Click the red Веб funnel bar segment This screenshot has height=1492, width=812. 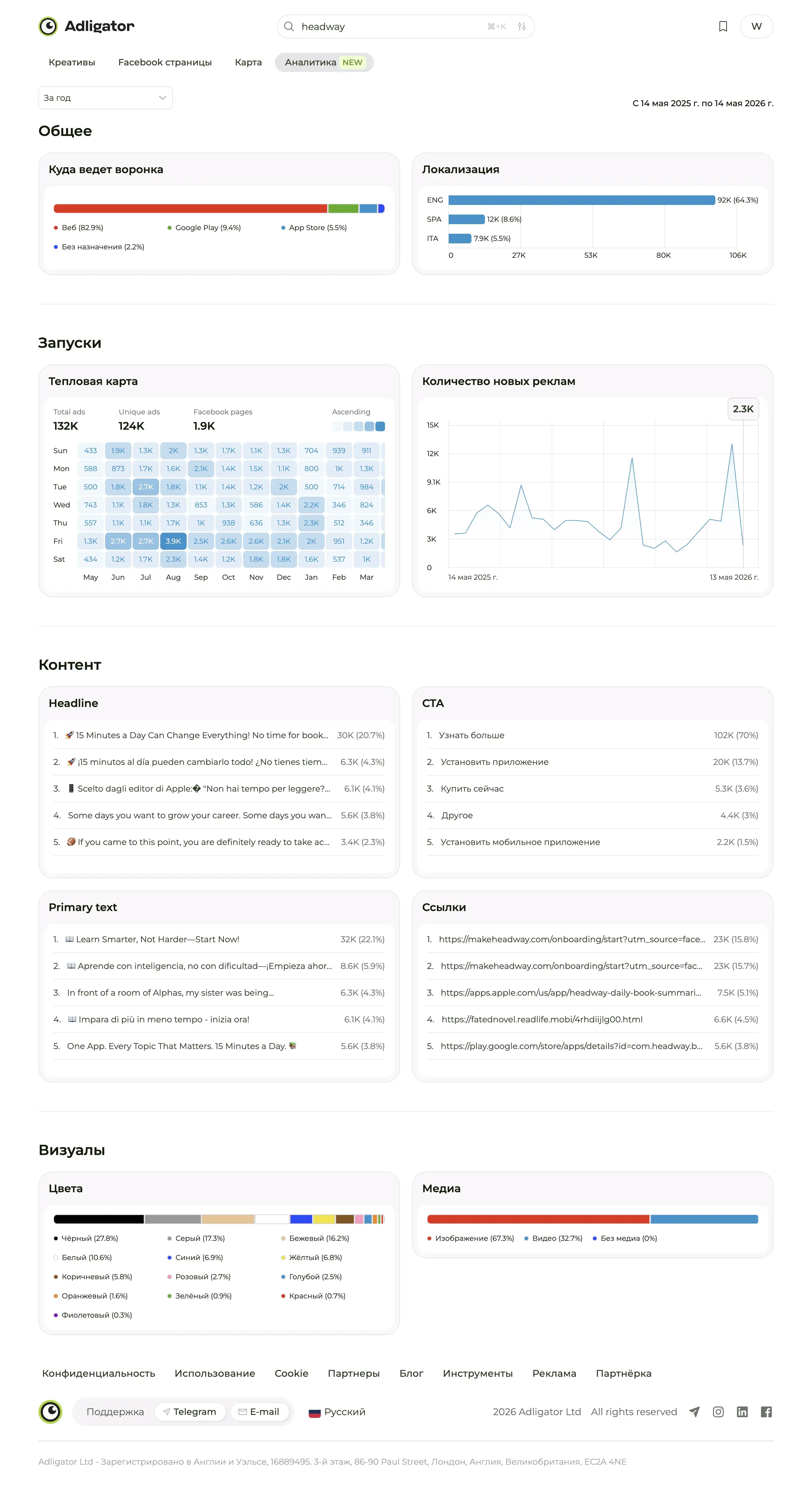tap(190, 209)
